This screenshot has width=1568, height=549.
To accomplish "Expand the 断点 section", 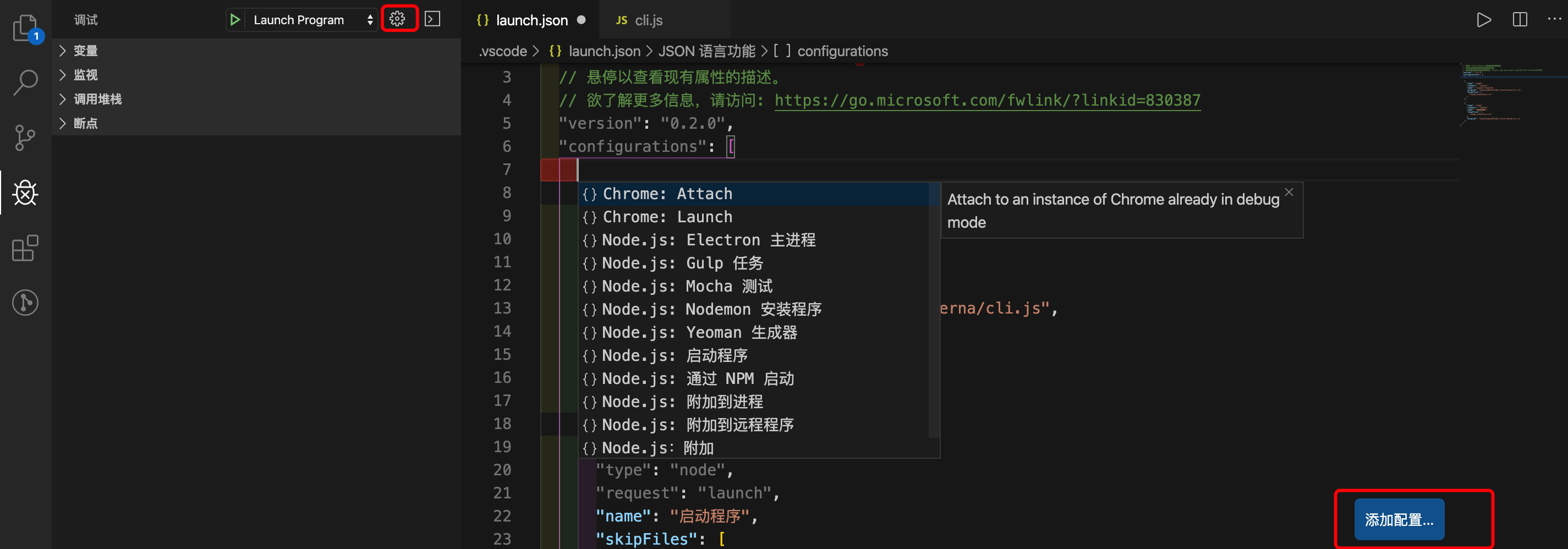I will [x=85, y=124].
